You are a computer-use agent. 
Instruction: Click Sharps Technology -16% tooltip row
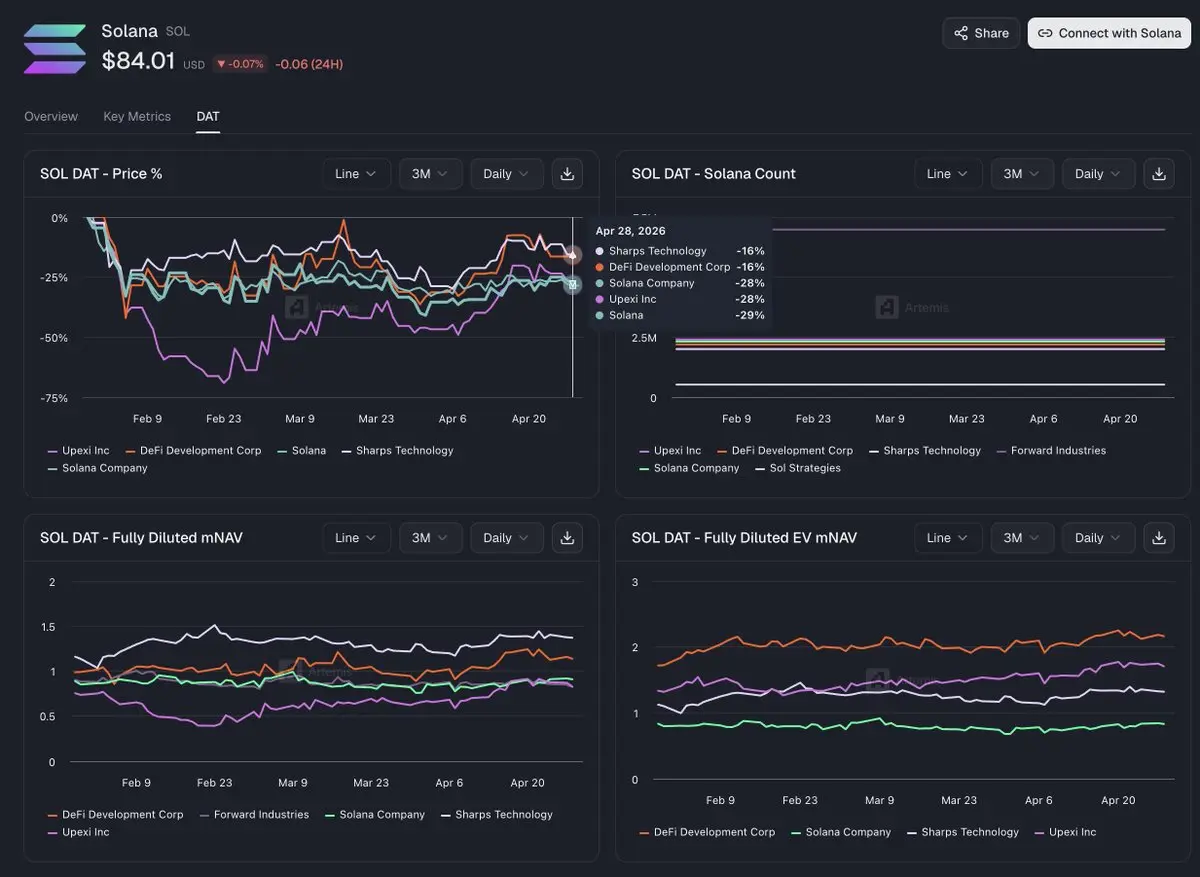(x=680, y=251)
